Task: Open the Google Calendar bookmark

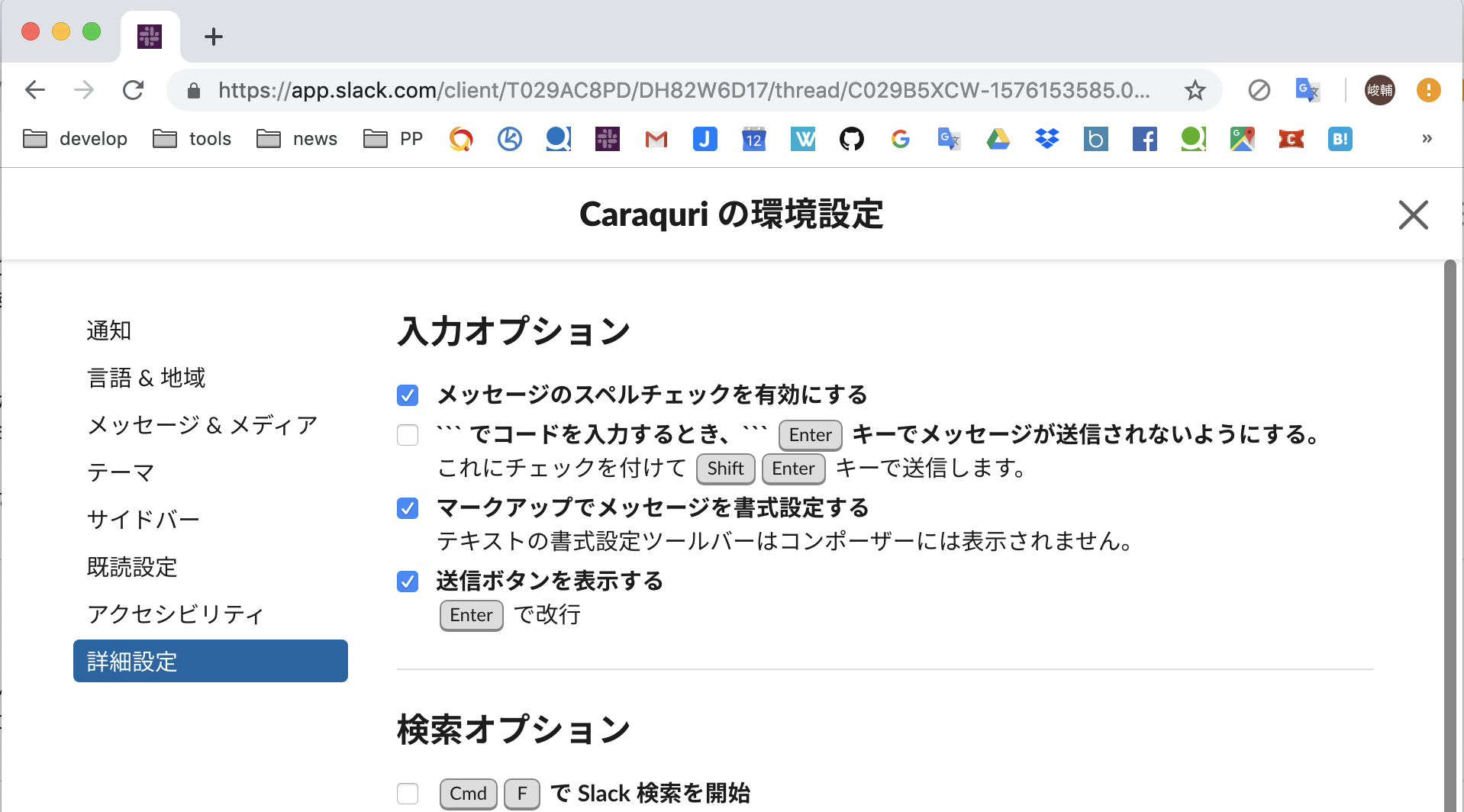Action: pyautogui.click(x=754, y=139)
